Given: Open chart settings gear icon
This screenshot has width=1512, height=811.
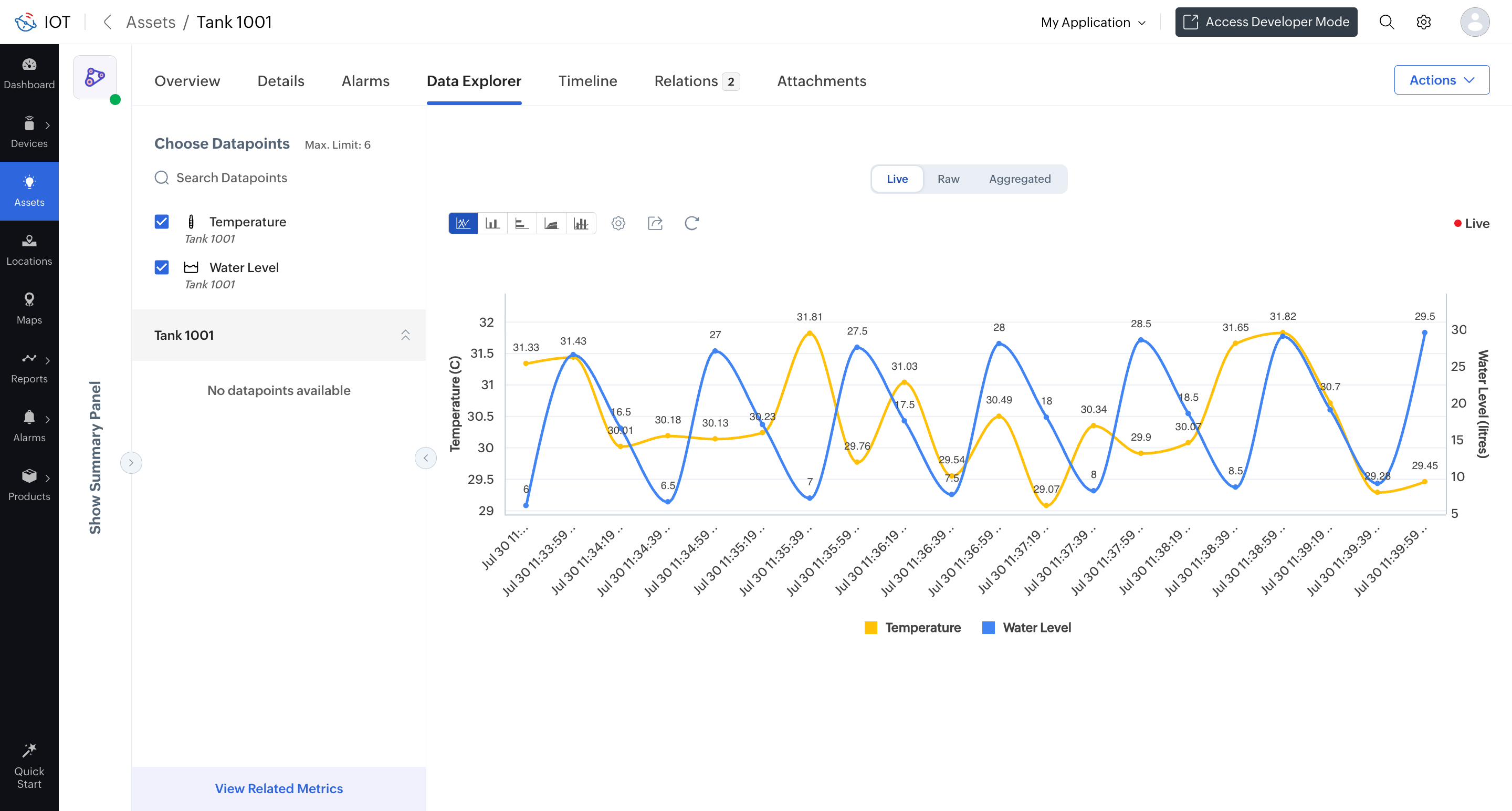Looking at the screenshot, I should (x=618, y=223).
